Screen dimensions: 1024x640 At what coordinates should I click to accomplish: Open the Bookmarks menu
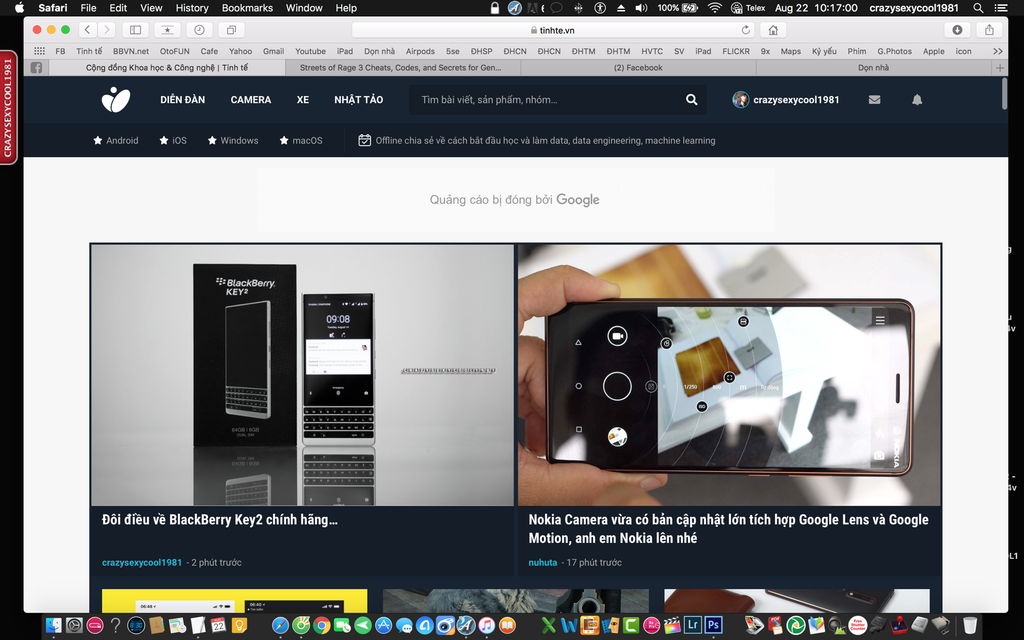[247, 8]
